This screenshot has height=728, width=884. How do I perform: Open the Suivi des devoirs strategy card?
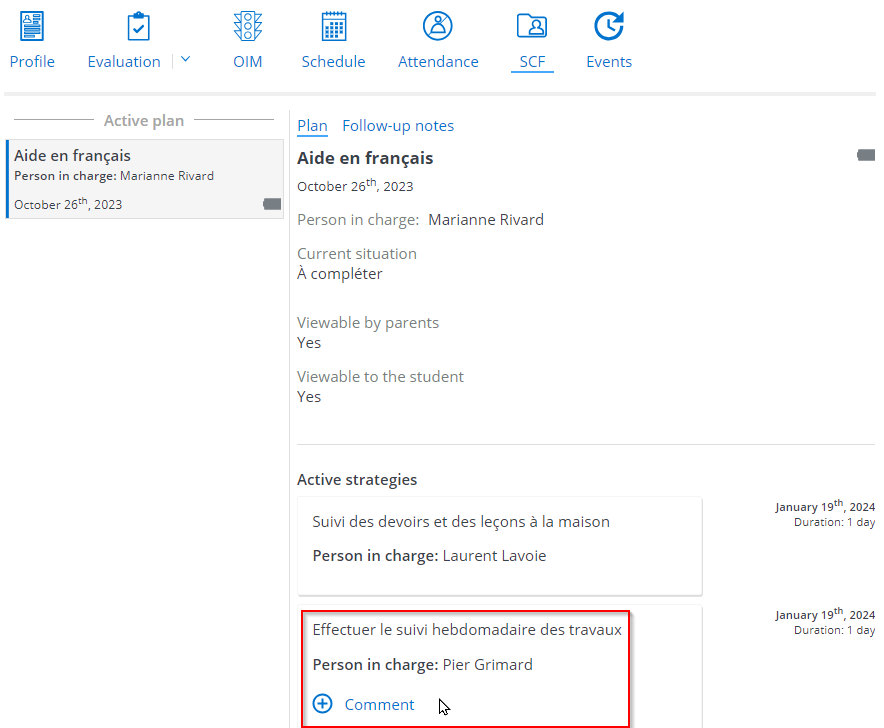[x=500, y=540]
